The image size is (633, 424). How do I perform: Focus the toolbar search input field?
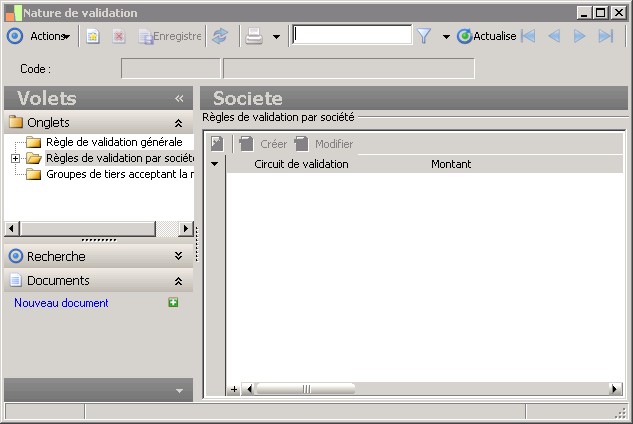(x=352, y=35)
